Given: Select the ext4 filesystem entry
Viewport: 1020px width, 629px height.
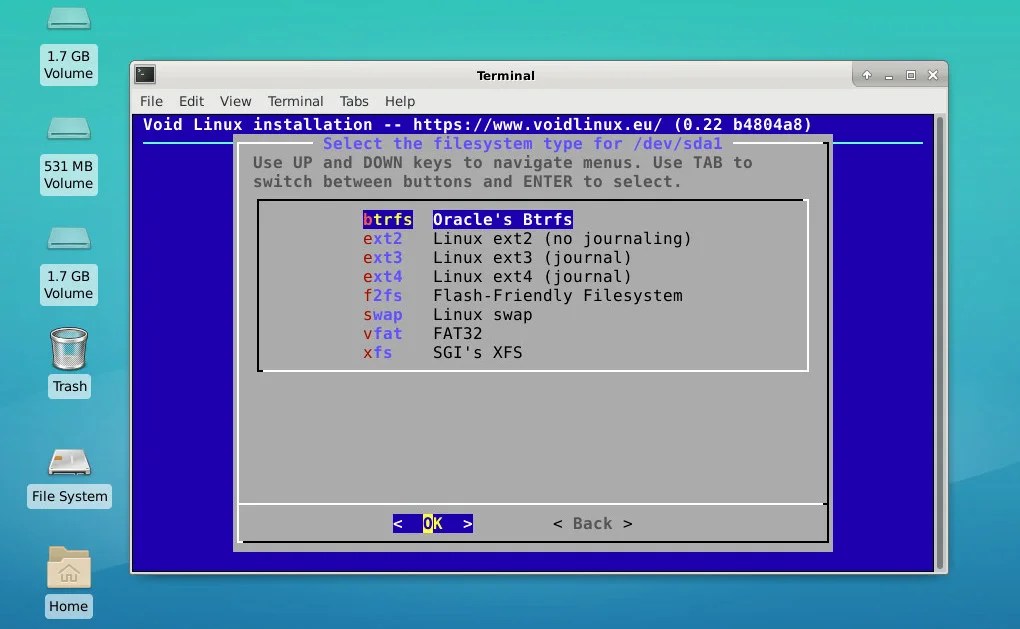Looking at the screenshot, I should (382, 276).
